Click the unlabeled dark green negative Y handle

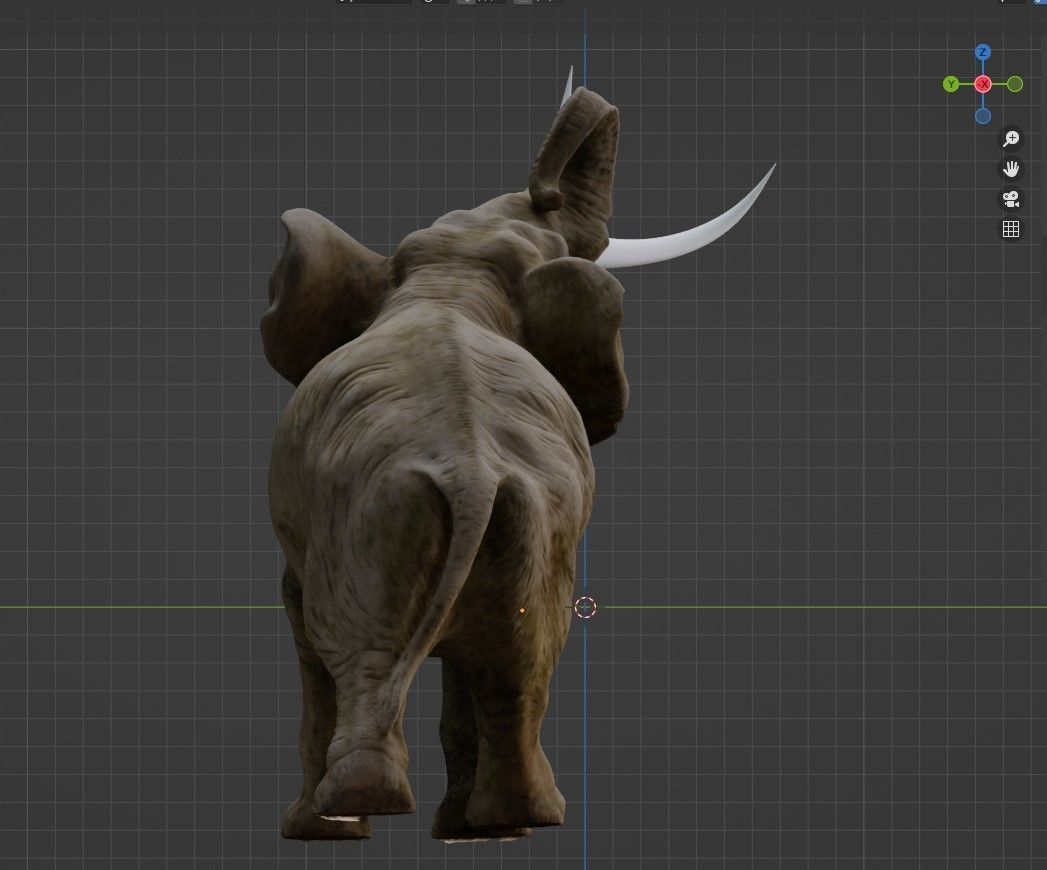1014,84
